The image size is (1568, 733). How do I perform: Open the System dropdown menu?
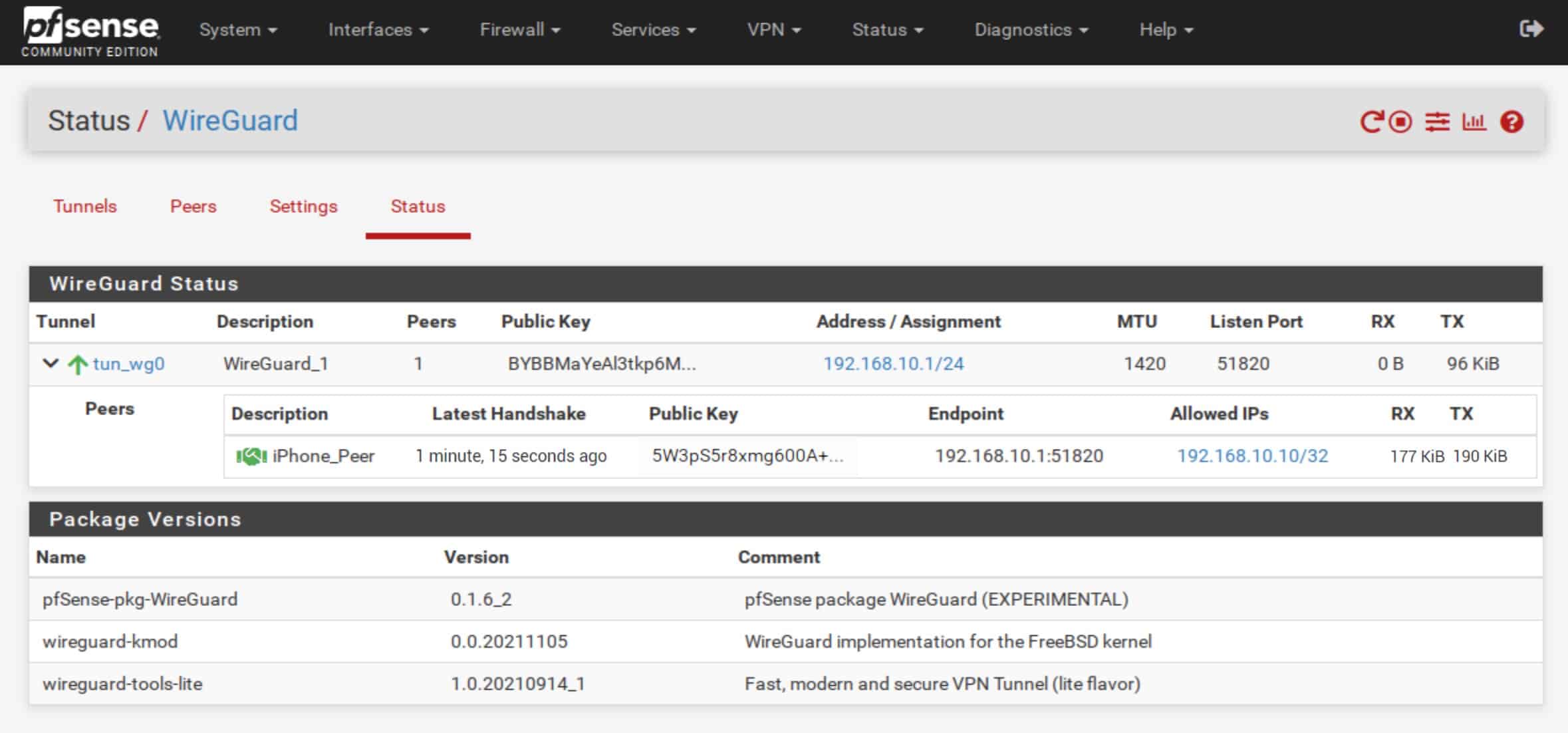pos(238,30)
